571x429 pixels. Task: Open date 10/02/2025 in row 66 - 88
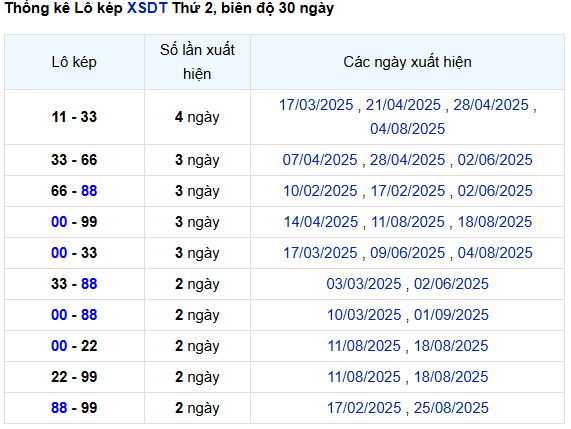320,191
